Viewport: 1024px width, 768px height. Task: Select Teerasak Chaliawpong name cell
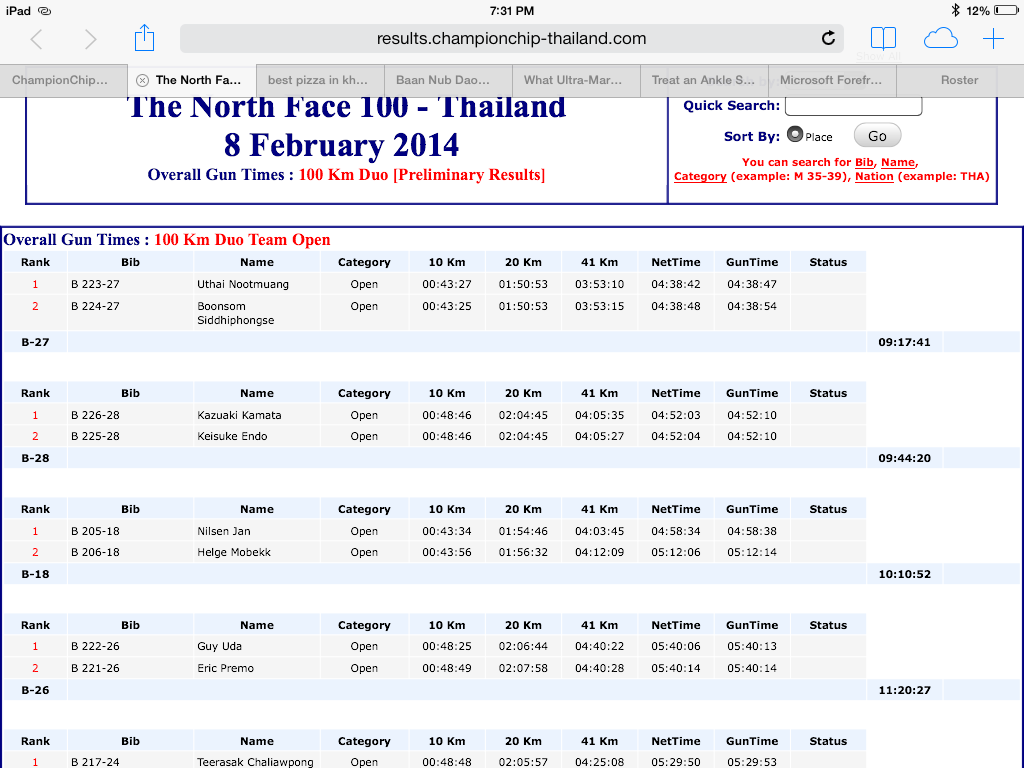[255, 762]
